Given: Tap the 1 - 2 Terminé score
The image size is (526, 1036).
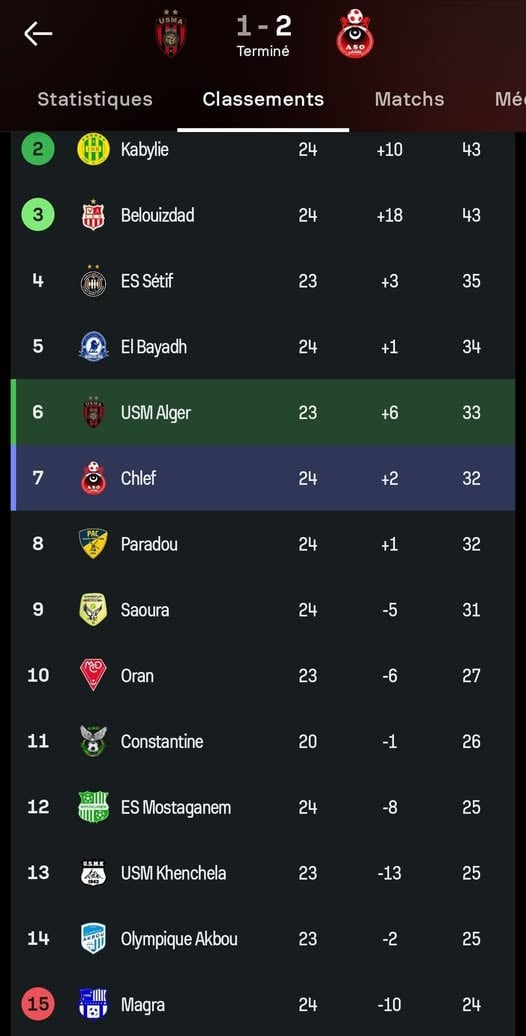Looking at the screenshot, I should pos(263,36).
